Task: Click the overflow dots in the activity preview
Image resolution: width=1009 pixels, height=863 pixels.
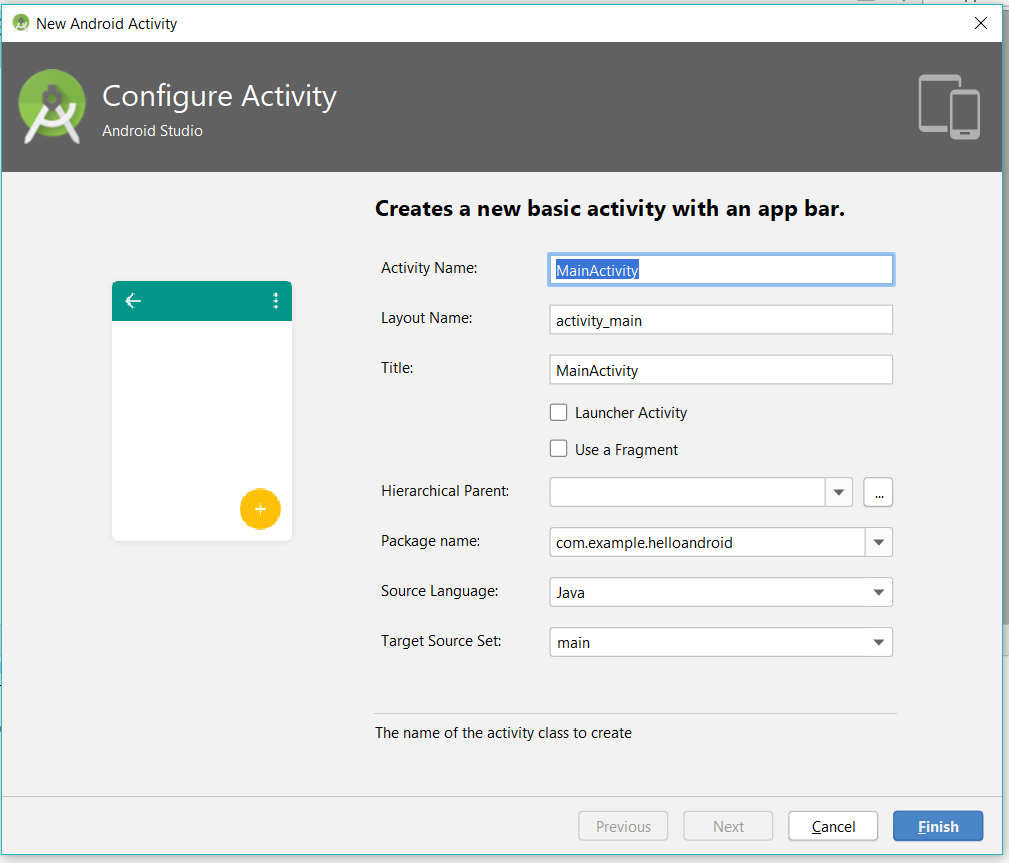Action: [275, 301]
